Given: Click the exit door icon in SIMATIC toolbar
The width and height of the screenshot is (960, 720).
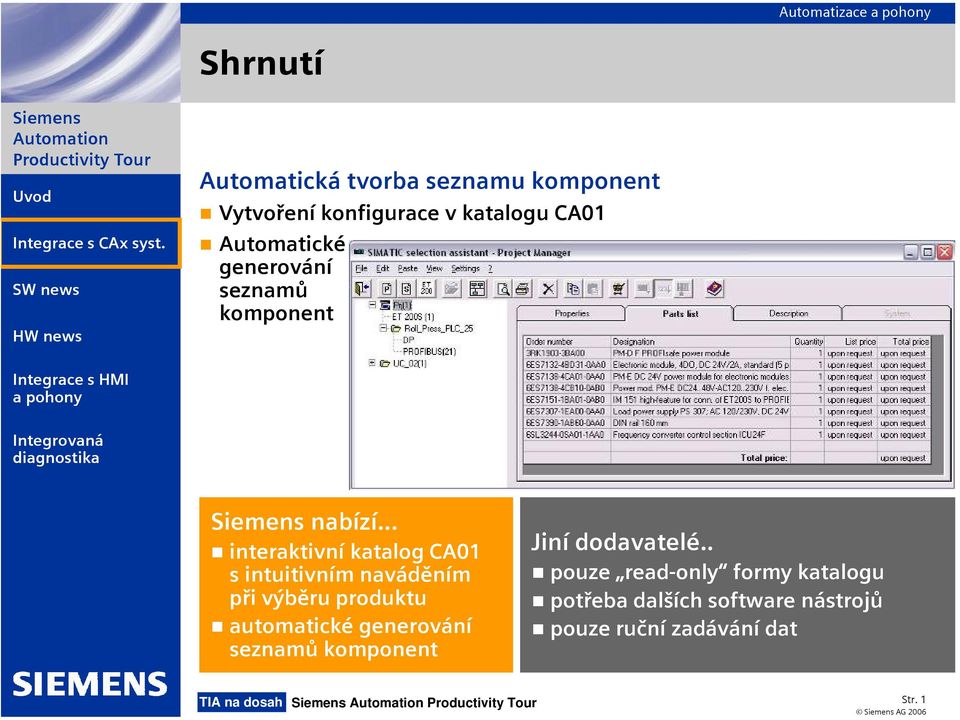Looking at the screenshot, I should tap(362, 288).
